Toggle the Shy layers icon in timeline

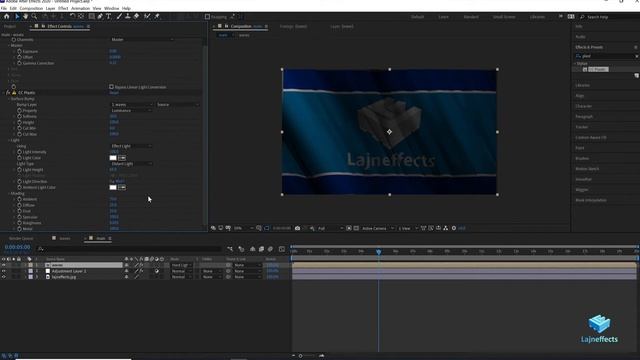[253, 249]
